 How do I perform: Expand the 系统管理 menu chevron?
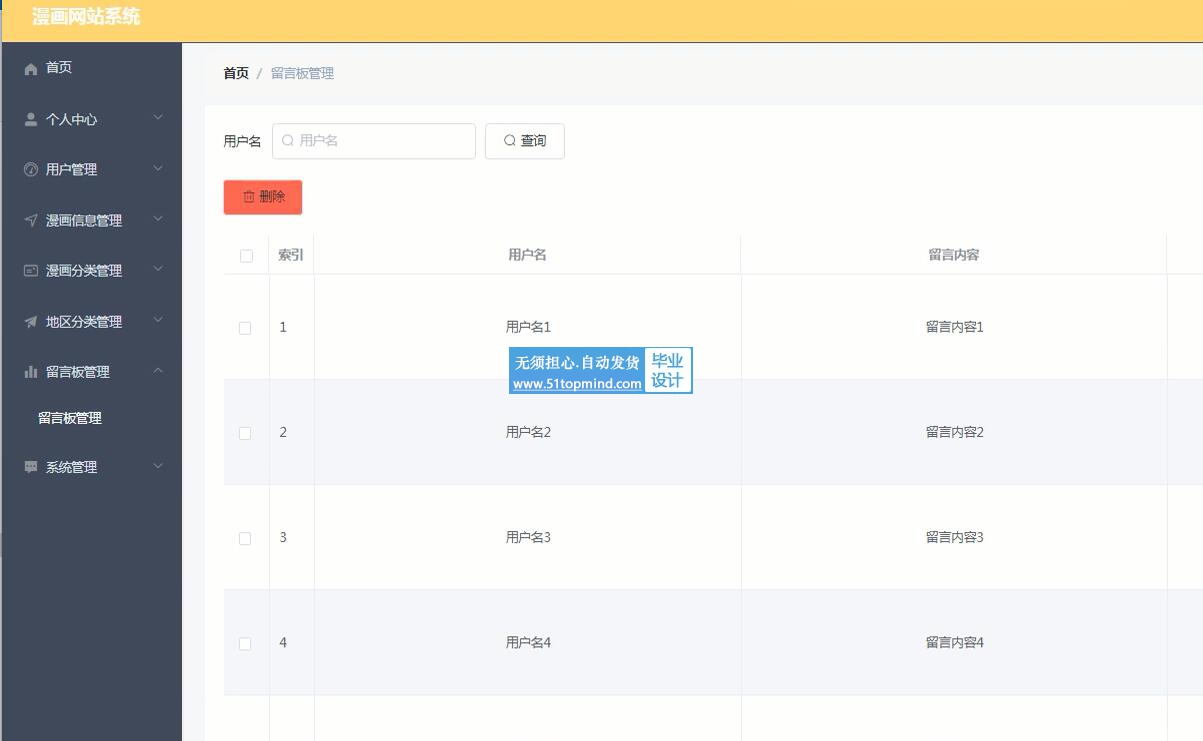pos(158,466)
